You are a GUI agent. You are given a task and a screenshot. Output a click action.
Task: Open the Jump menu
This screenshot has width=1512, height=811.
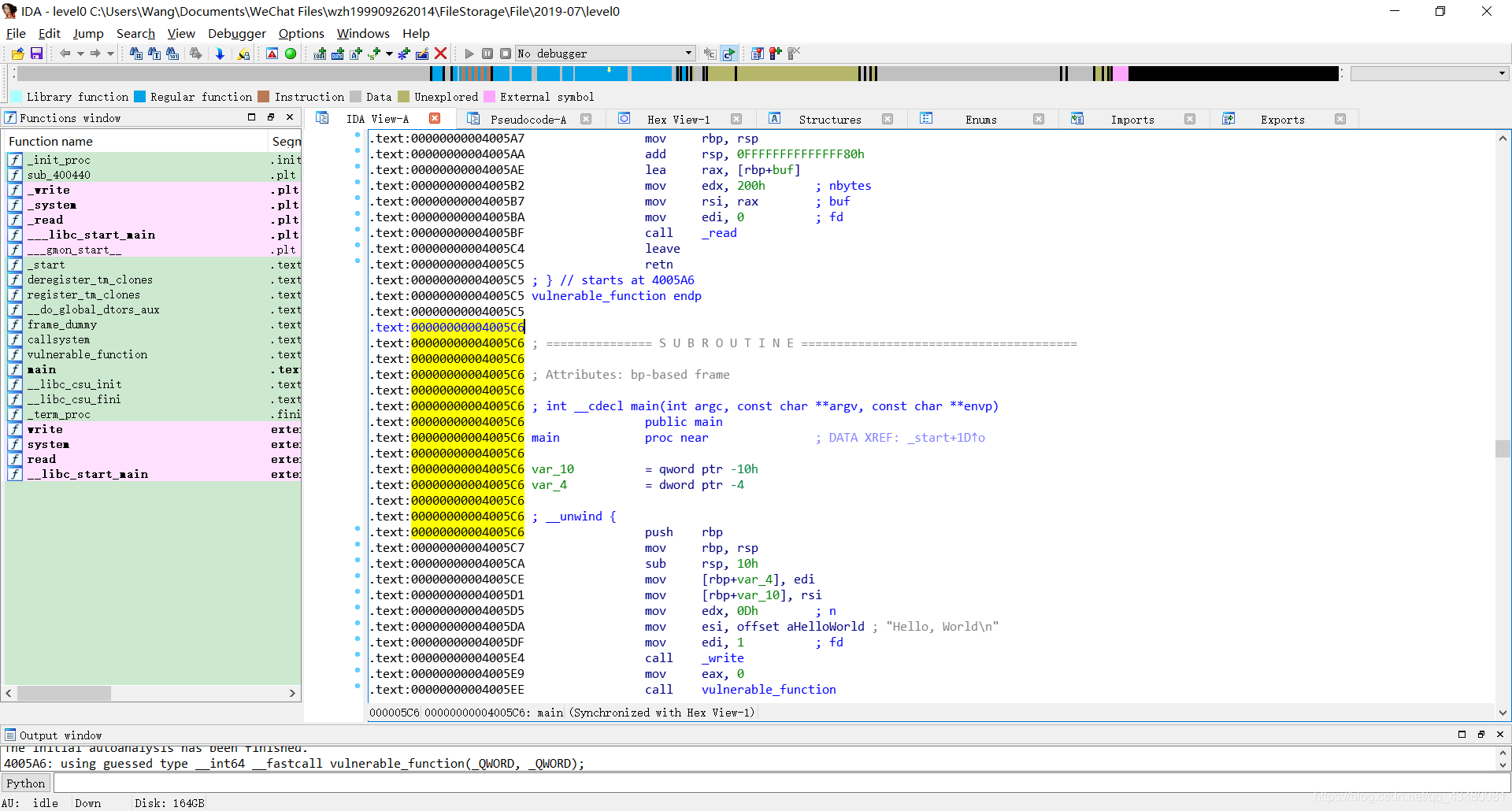[88, 33]
